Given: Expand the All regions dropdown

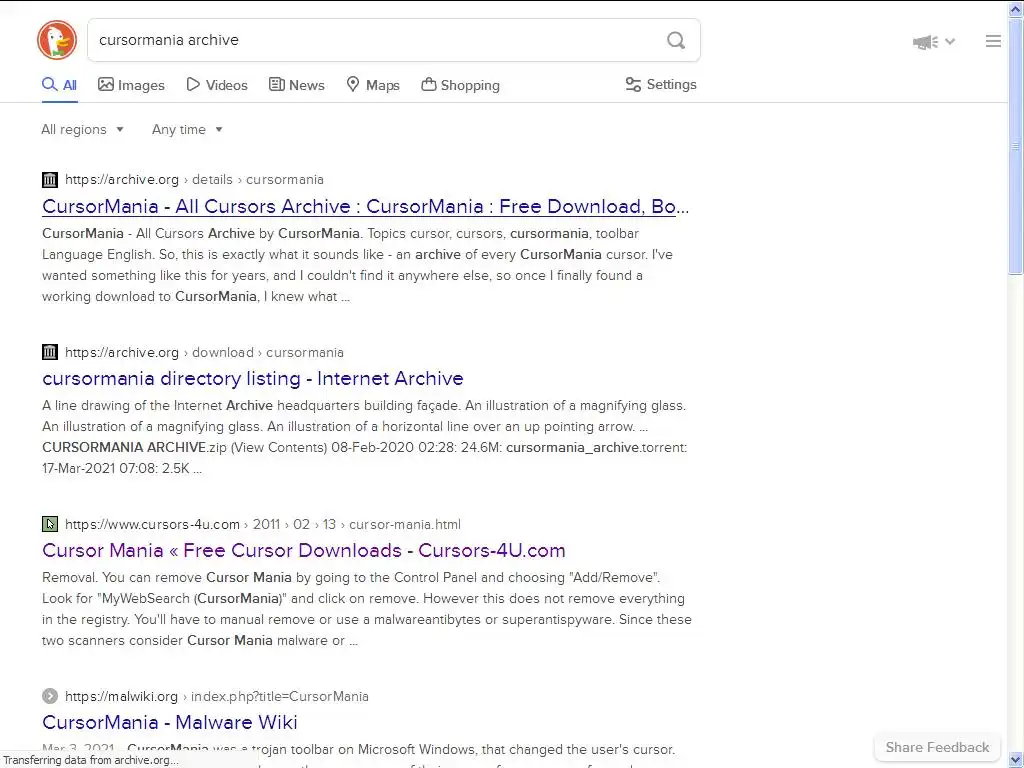Looking at the screenshot, I should (x=82, y=129).
